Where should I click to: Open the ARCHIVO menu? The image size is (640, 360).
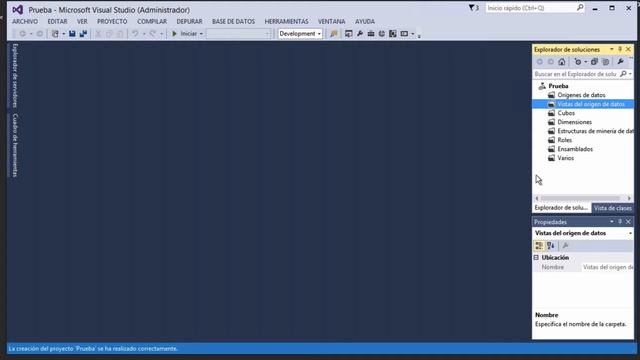pos(25,21)
